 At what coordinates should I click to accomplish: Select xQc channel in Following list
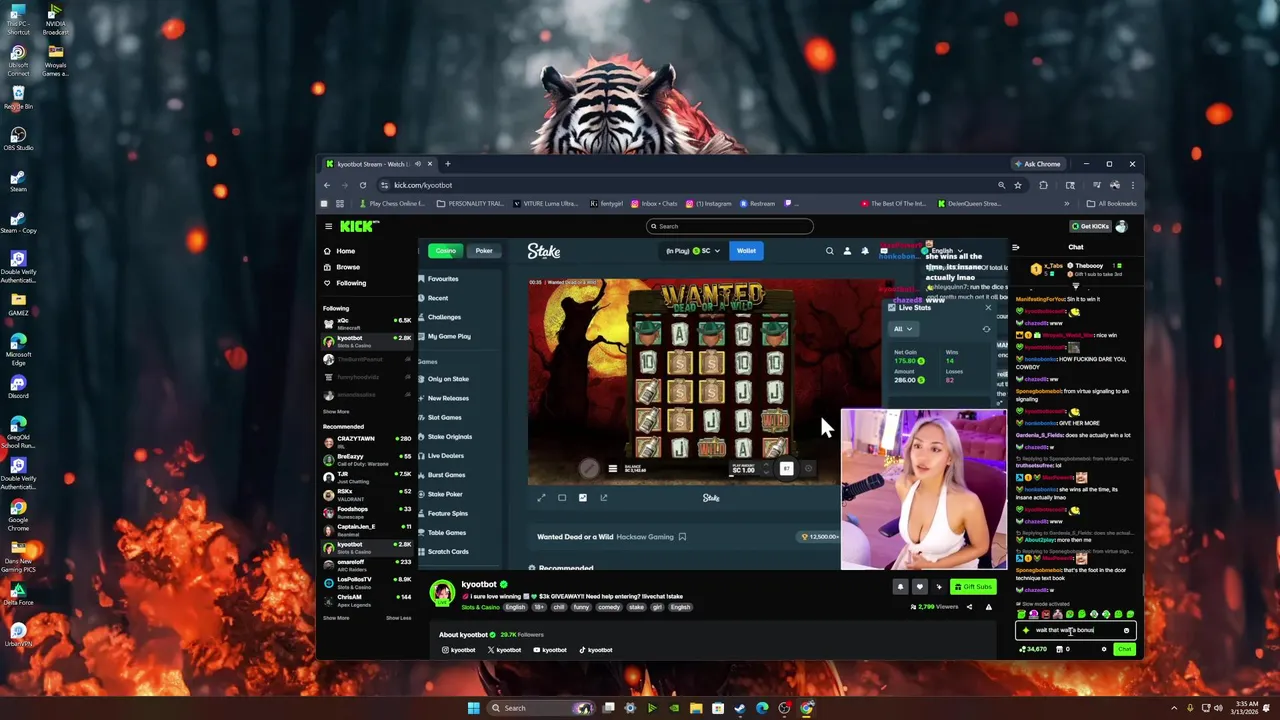point(366,323)
